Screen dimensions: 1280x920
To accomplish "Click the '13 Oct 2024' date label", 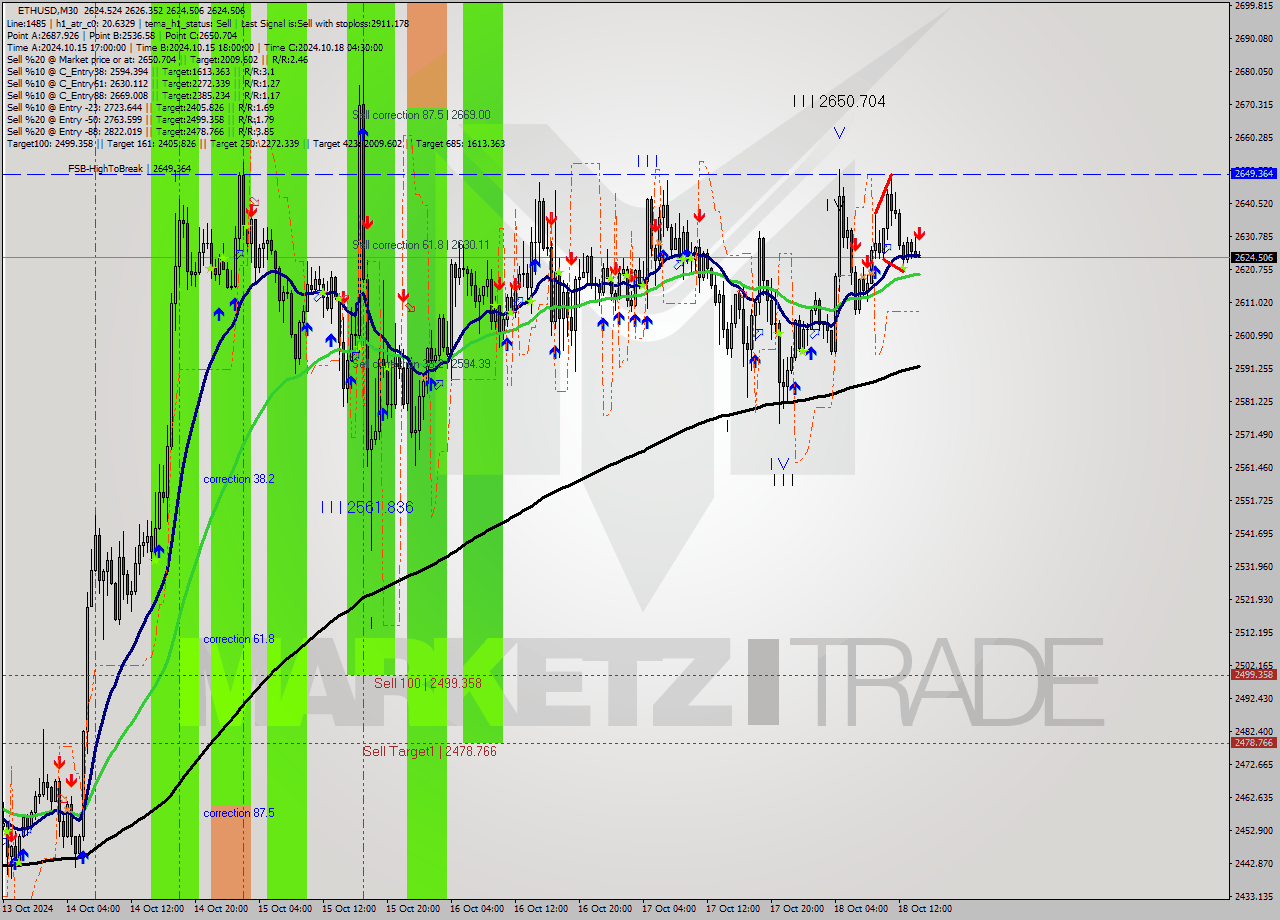I will point(30,909).
